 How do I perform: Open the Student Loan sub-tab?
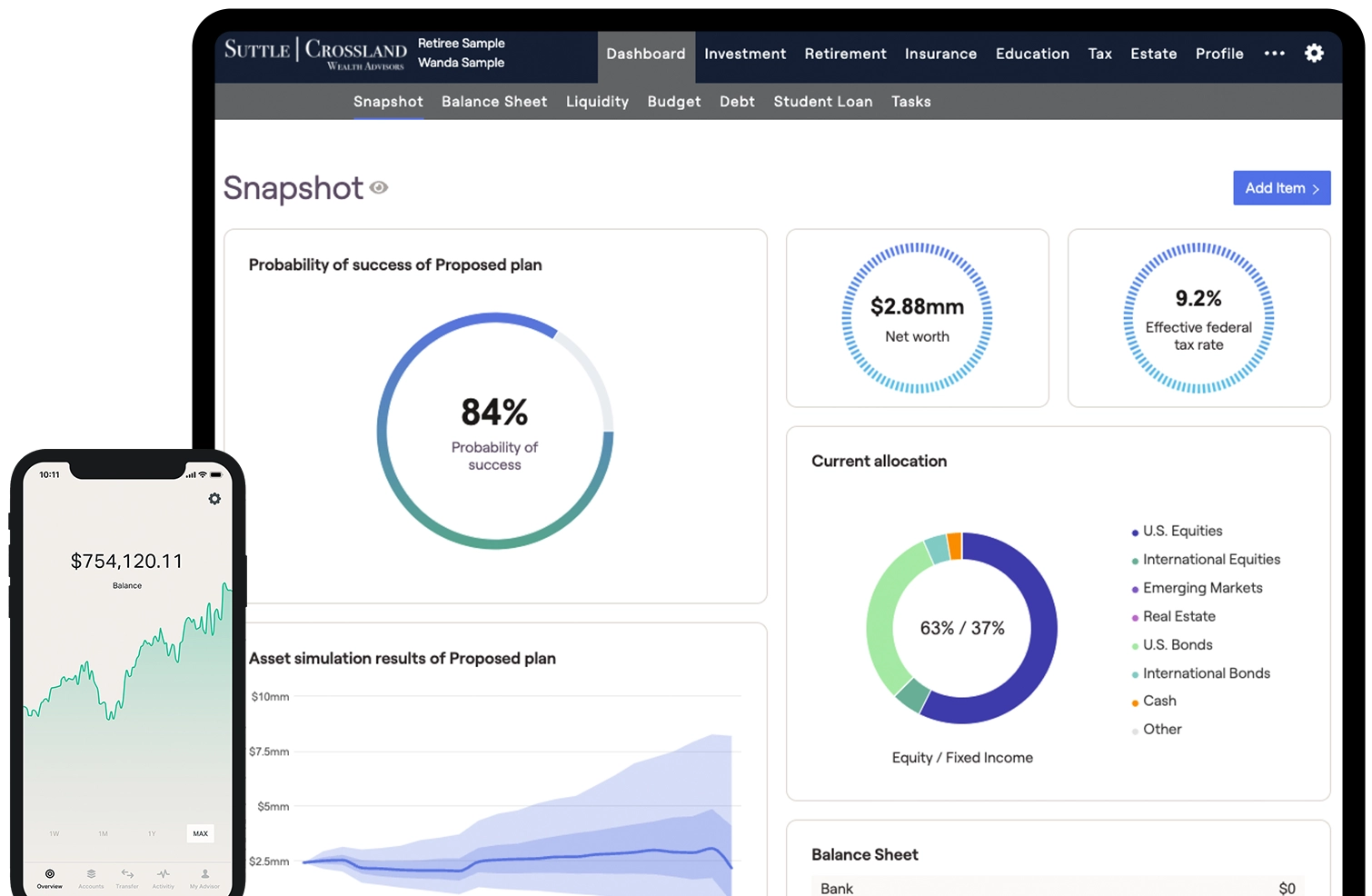[822, 102]
